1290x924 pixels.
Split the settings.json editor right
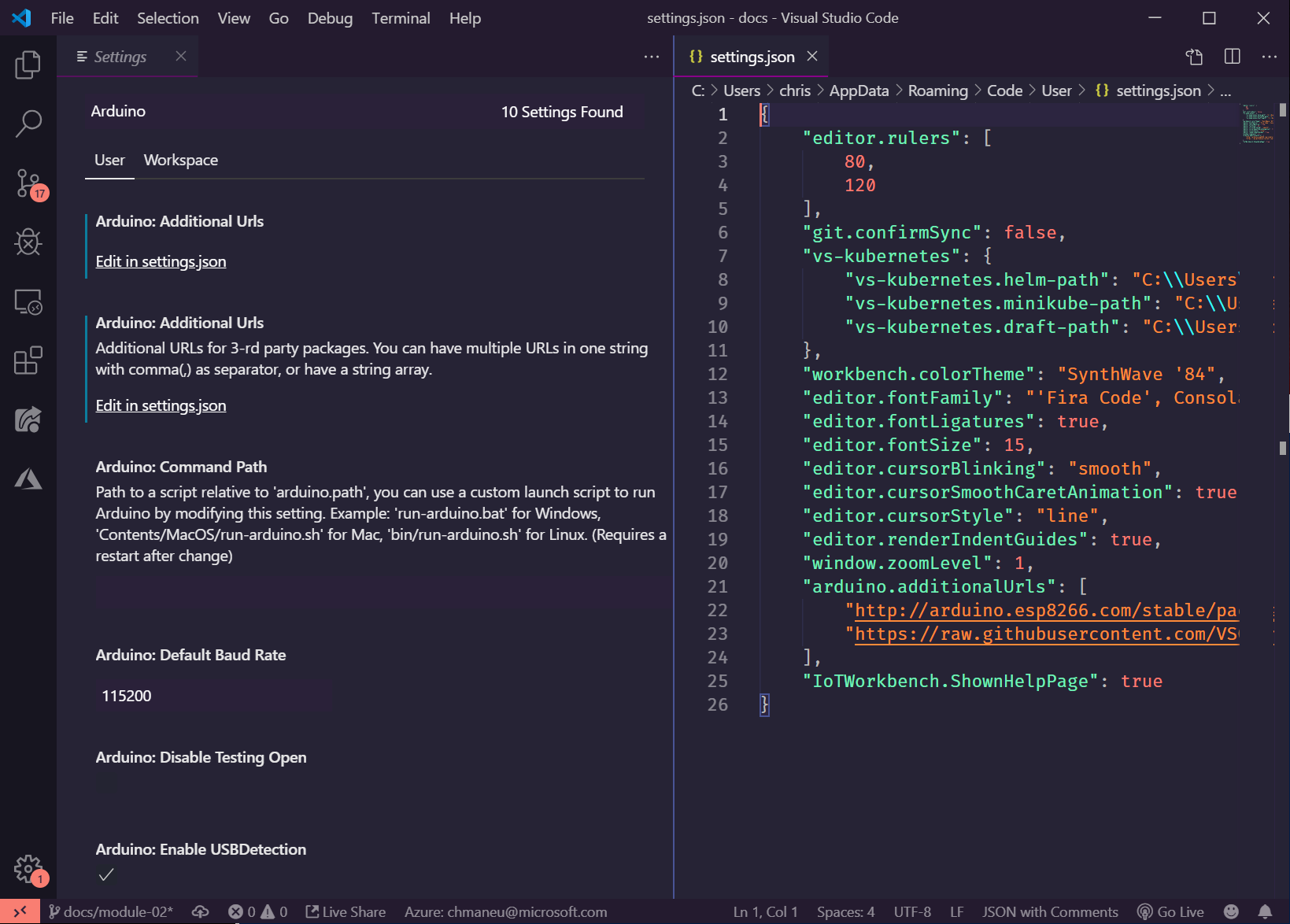click(x=1233, y=57)
